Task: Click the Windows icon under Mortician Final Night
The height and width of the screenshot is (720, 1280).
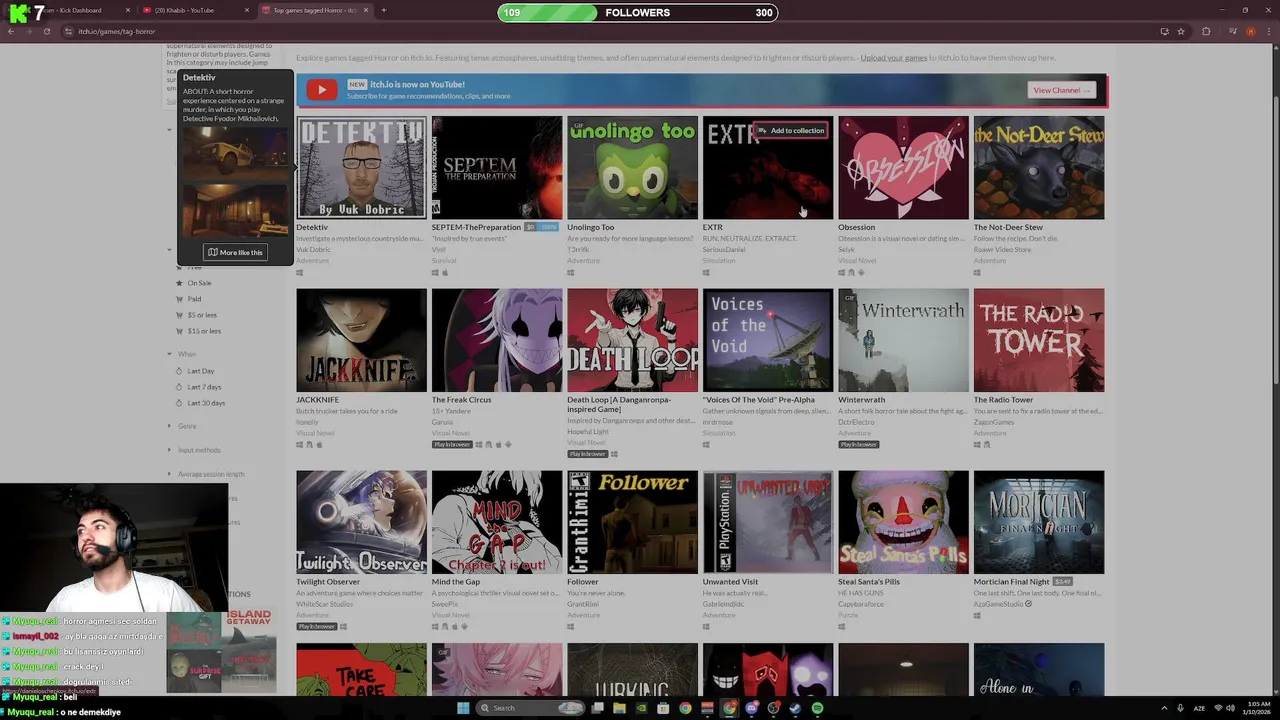Action: 977,616
